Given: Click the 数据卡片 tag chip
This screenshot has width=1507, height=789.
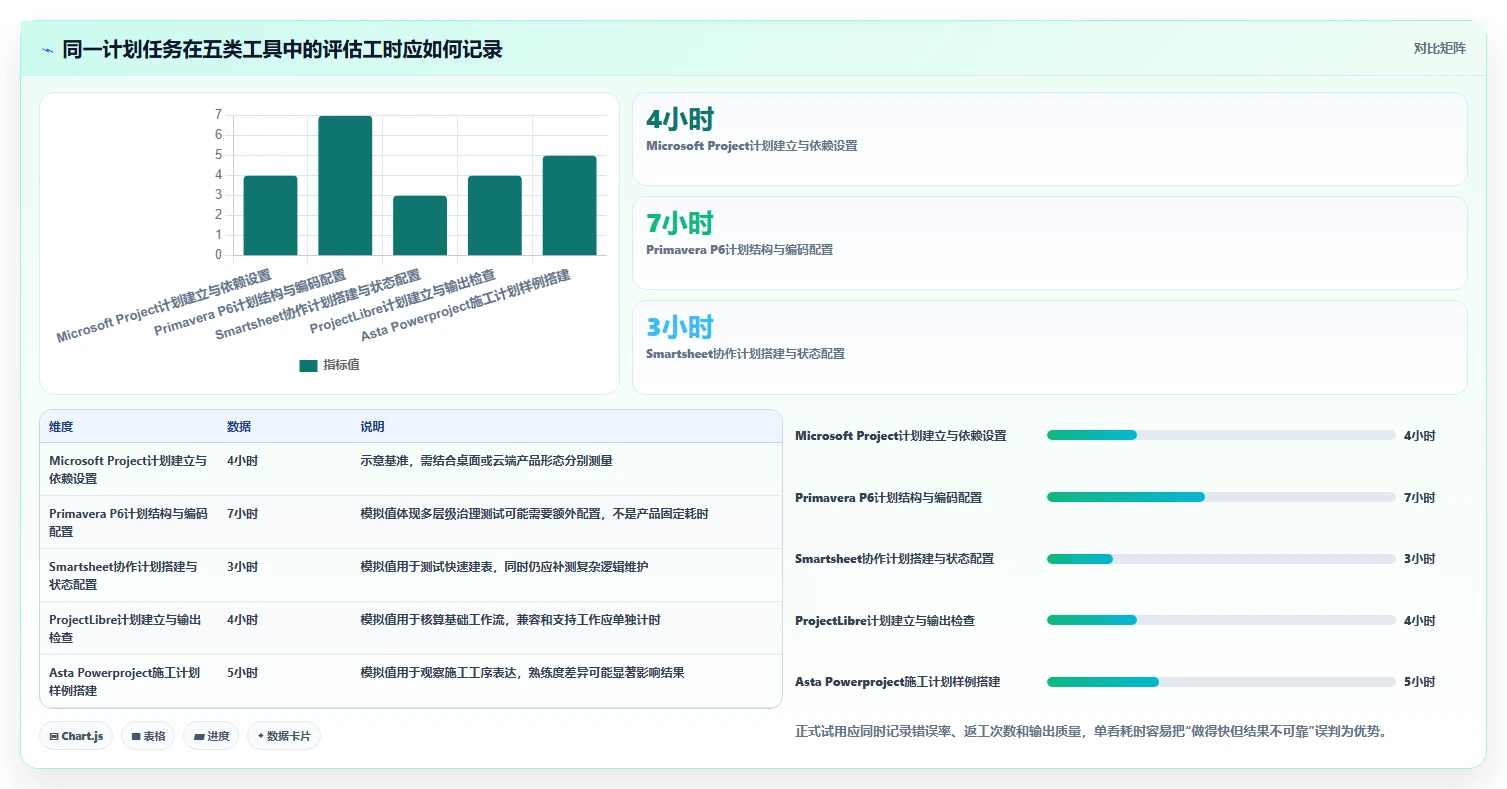Looking at the screenshot, I should click(x=284, y=736).
